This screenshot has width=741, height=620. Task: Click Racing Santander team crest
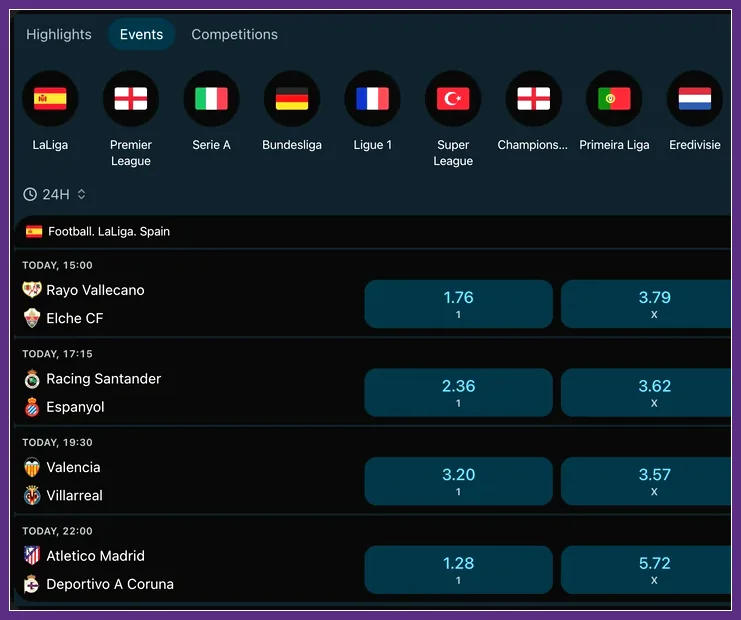point(32,379)
